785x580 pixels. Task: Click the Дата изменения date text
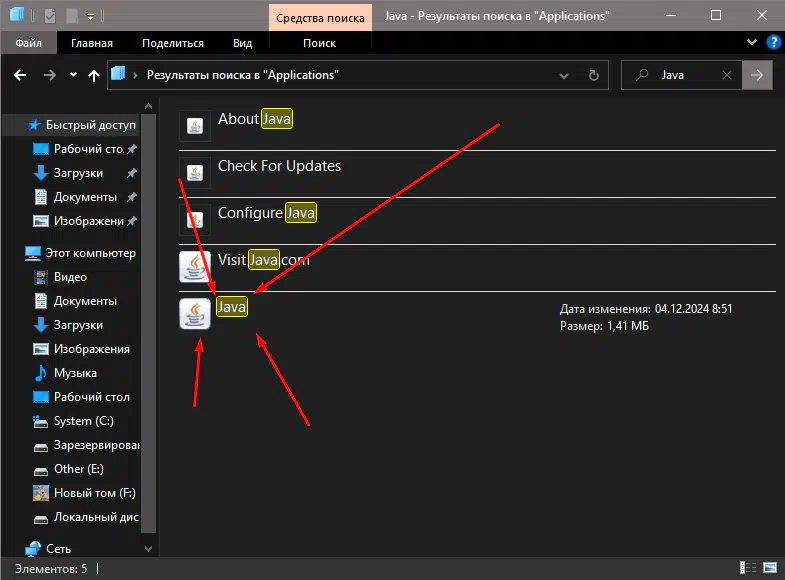point(646,309)
